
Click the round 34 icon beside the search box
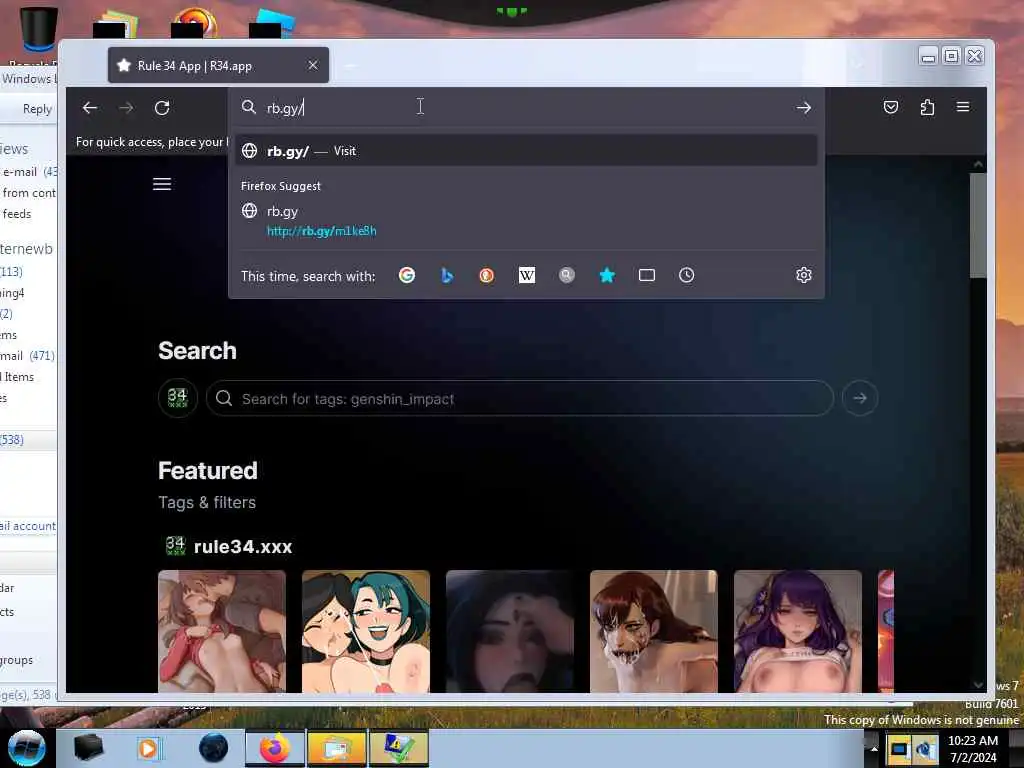(x=178, y=398)
